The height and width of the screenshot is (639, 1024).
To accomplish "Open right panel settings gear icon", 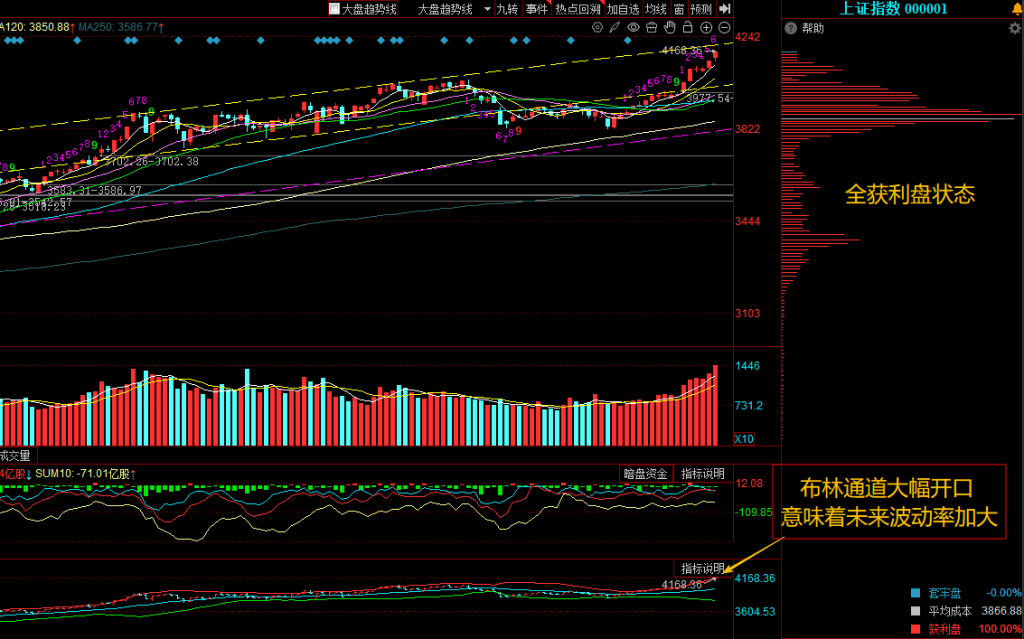I will [1014, 29].
